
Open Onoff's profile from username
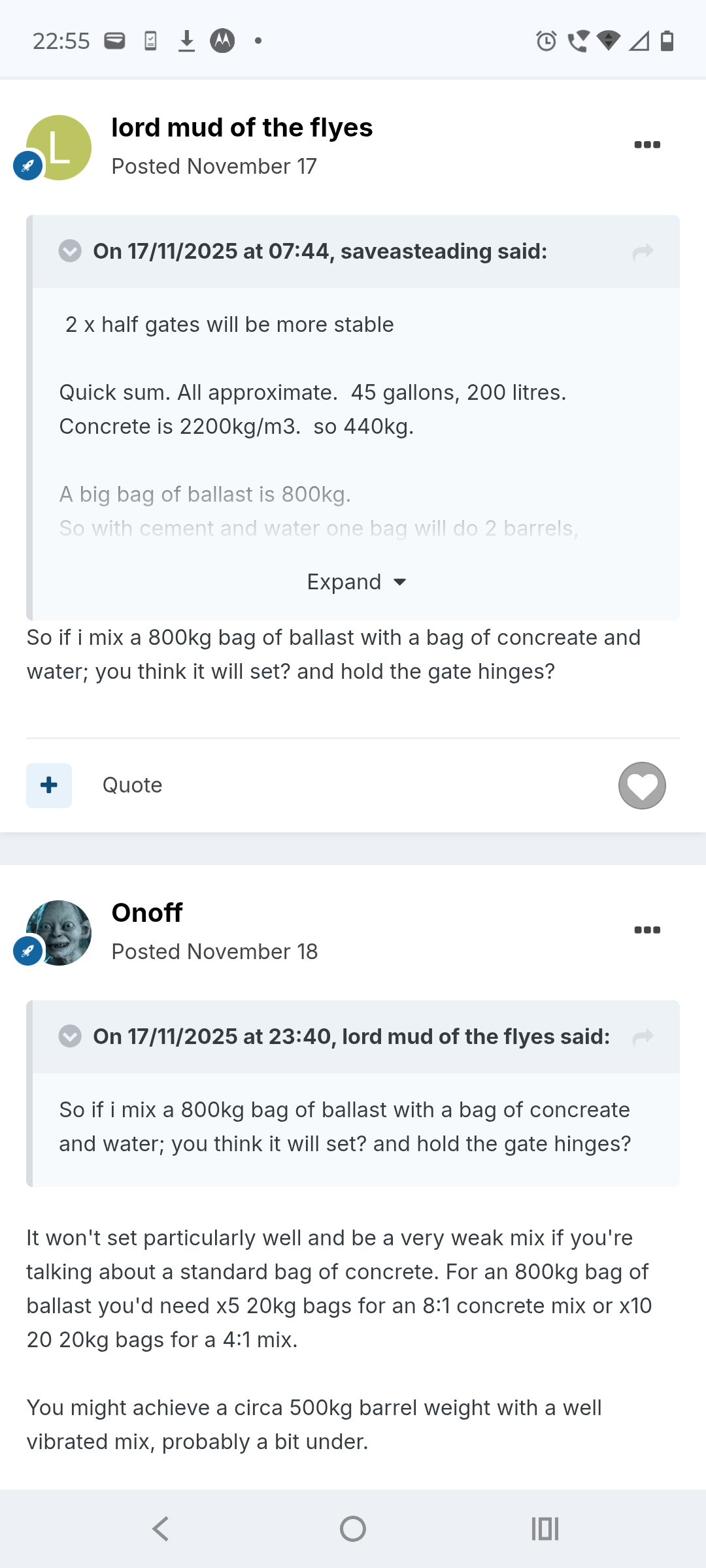(x=147, y=913)
